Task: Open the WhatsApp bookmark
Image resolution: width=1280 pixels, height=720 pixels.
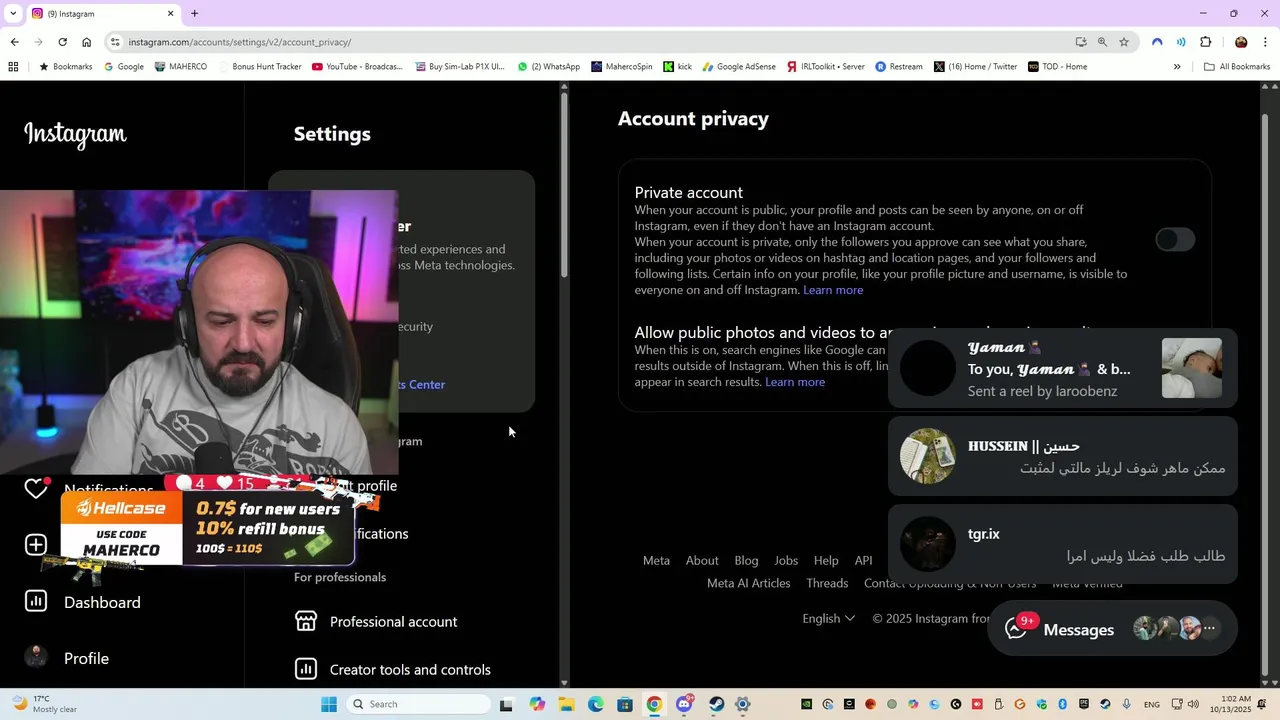Action: pyautogui.click(x=549, y=67)
